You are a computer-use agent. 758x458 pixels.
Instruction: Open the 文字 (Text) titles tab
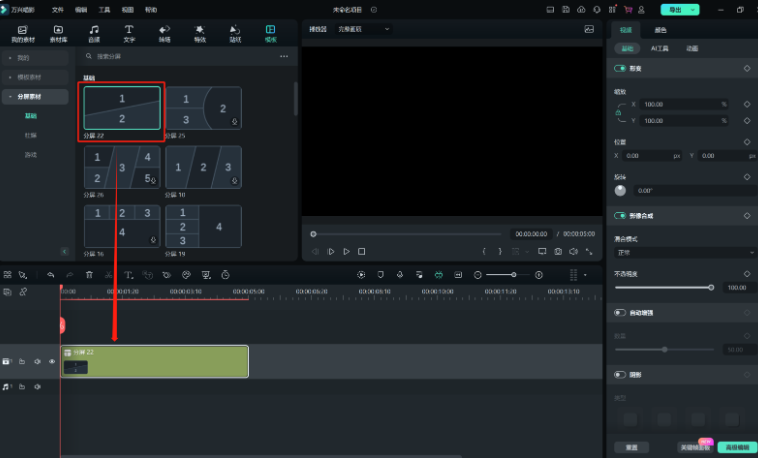129,34
